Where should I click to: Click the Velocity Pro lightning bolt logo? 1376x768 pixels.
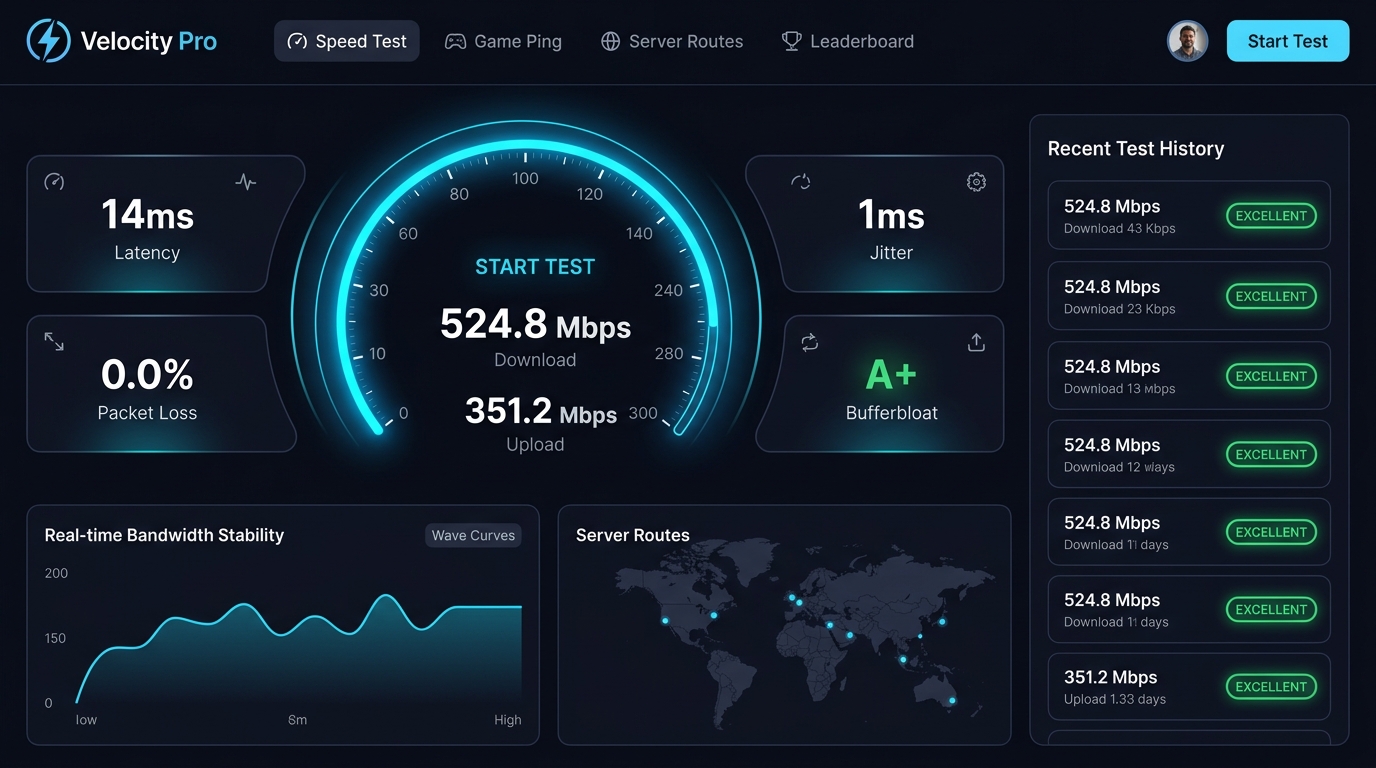point(48,42)
